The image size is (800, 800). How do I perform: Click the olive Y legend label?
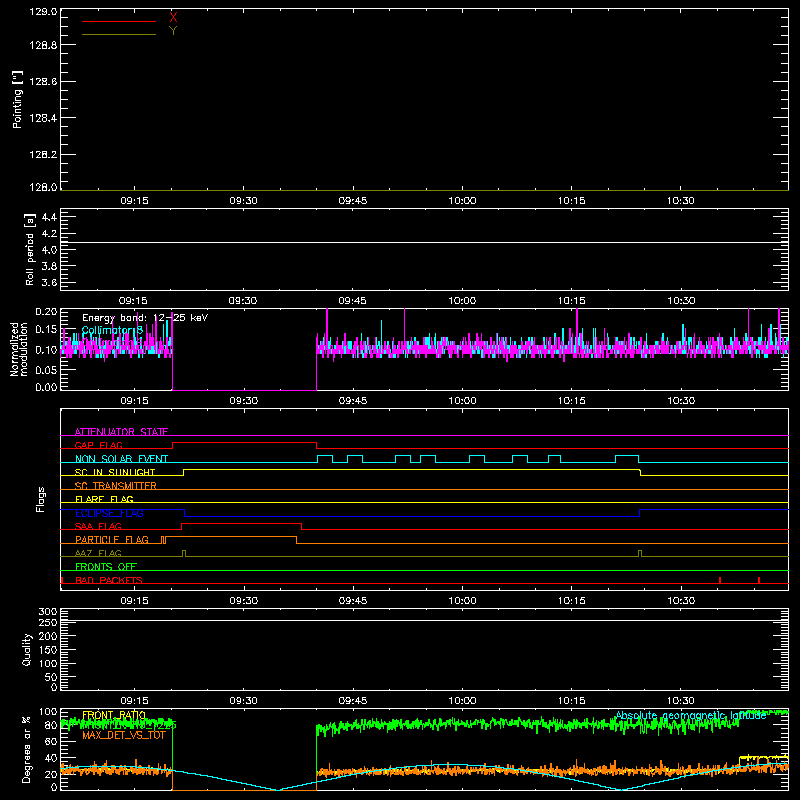point(173,31)
